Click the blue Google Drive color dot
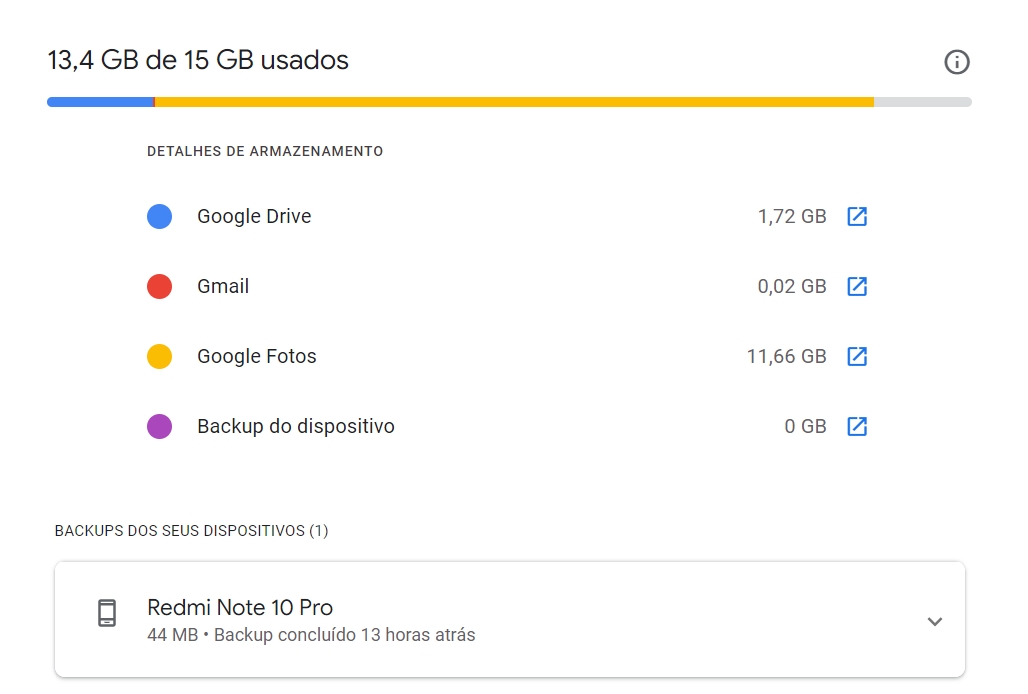 tap(159, 216)
